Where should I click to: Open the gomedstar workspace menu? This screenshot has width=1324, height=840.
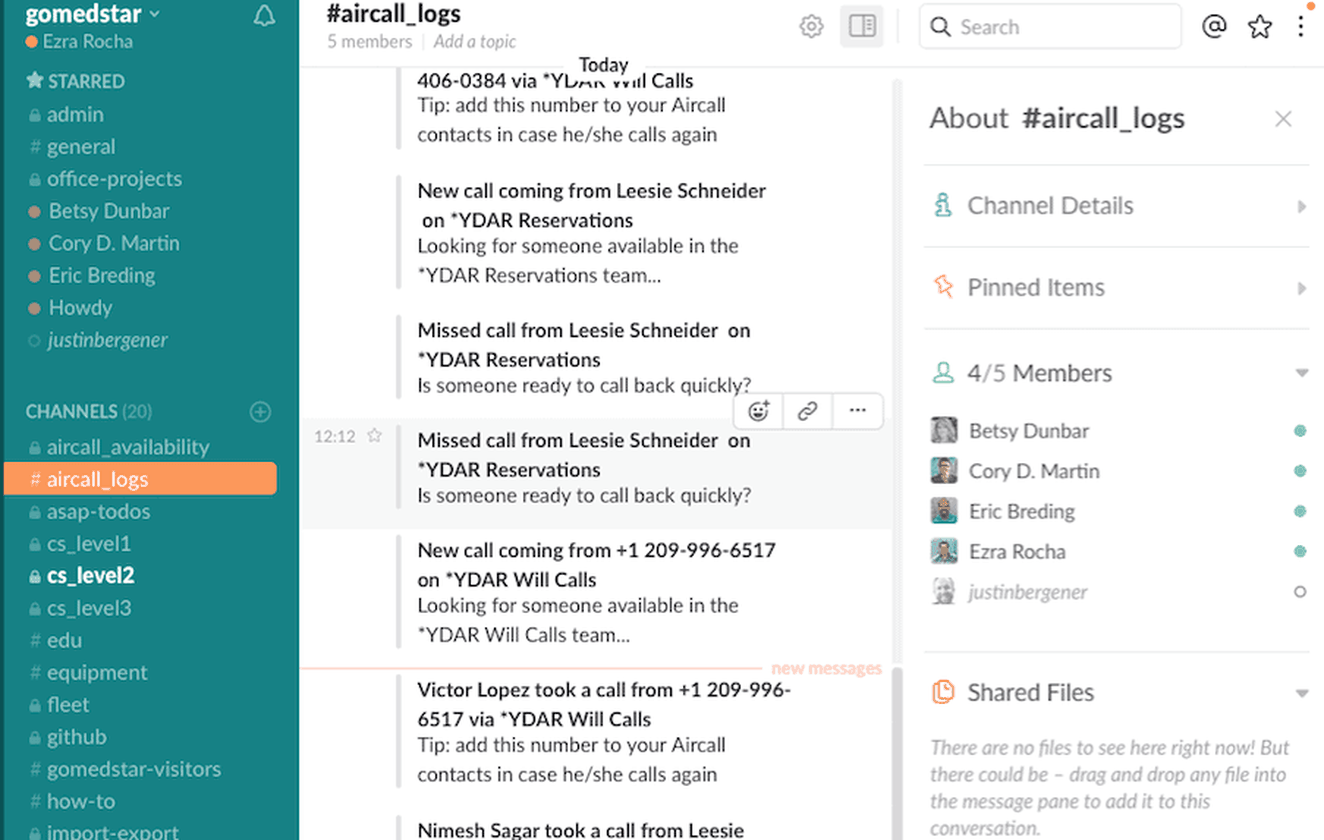[x=93, y=14]
